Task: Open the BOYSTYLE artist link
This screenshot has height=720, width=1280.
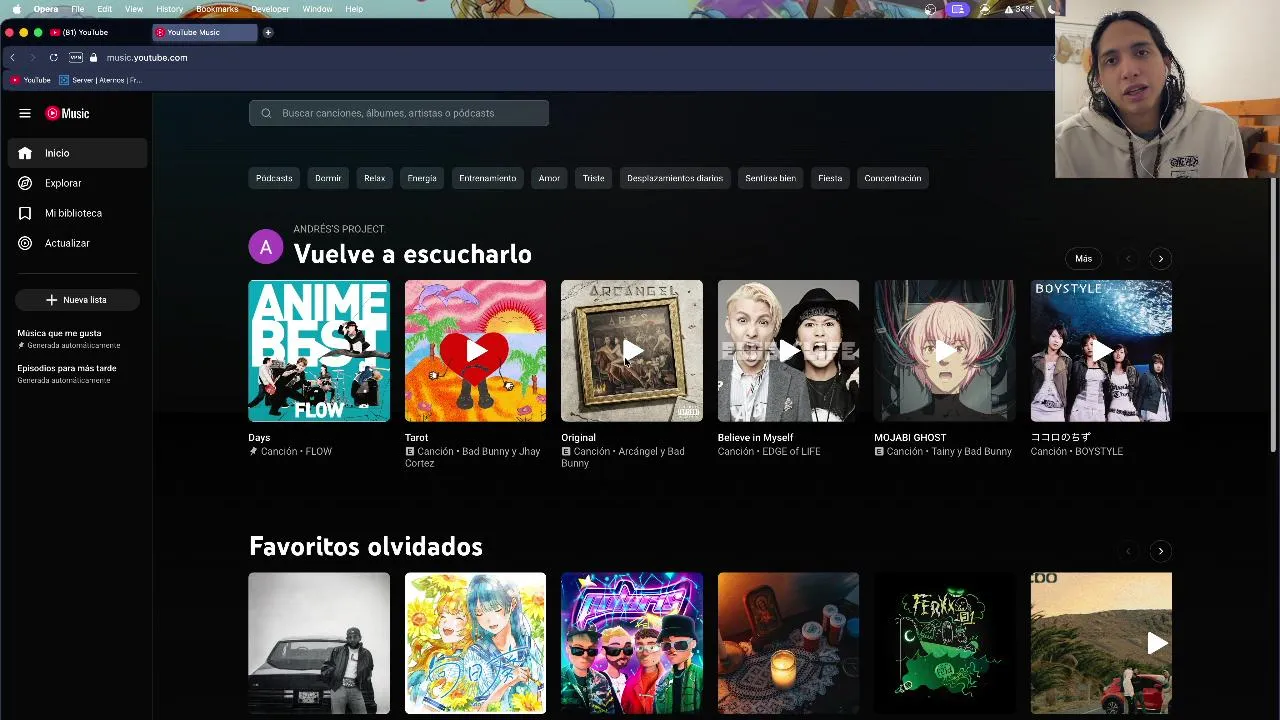Action: pos(1099,452)
